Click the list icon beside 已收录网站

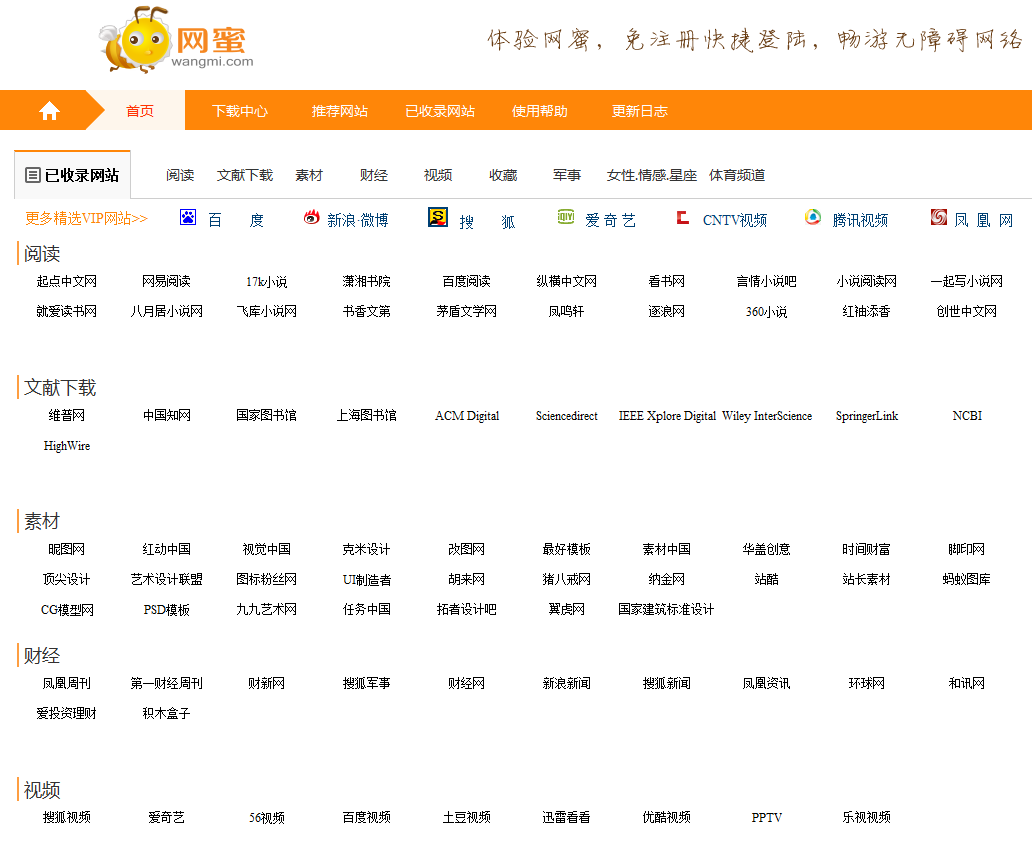tap(32, 175)
